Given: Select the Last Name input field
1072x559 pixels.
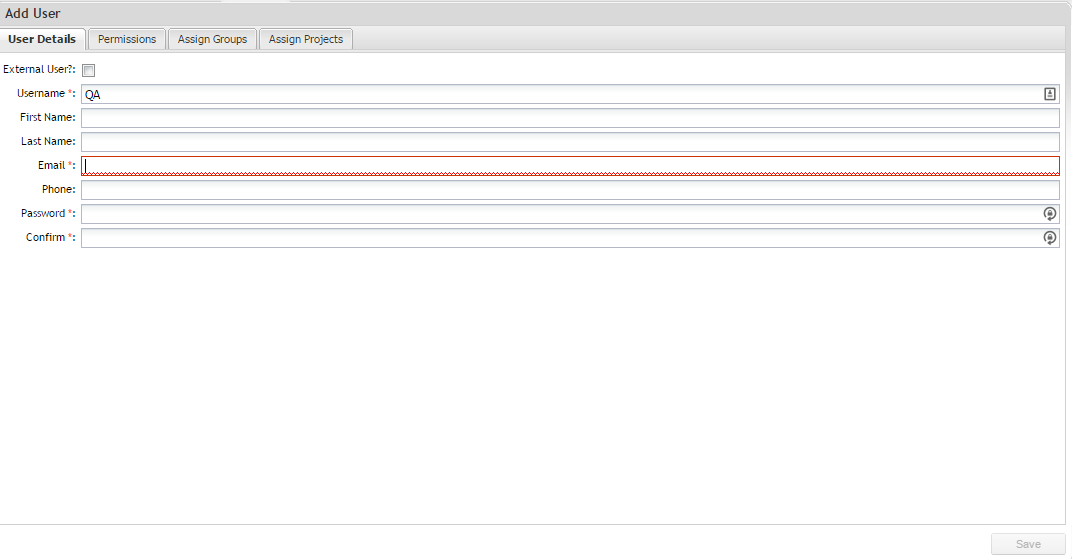Looking at the screenshot, I should coord(570,142).
